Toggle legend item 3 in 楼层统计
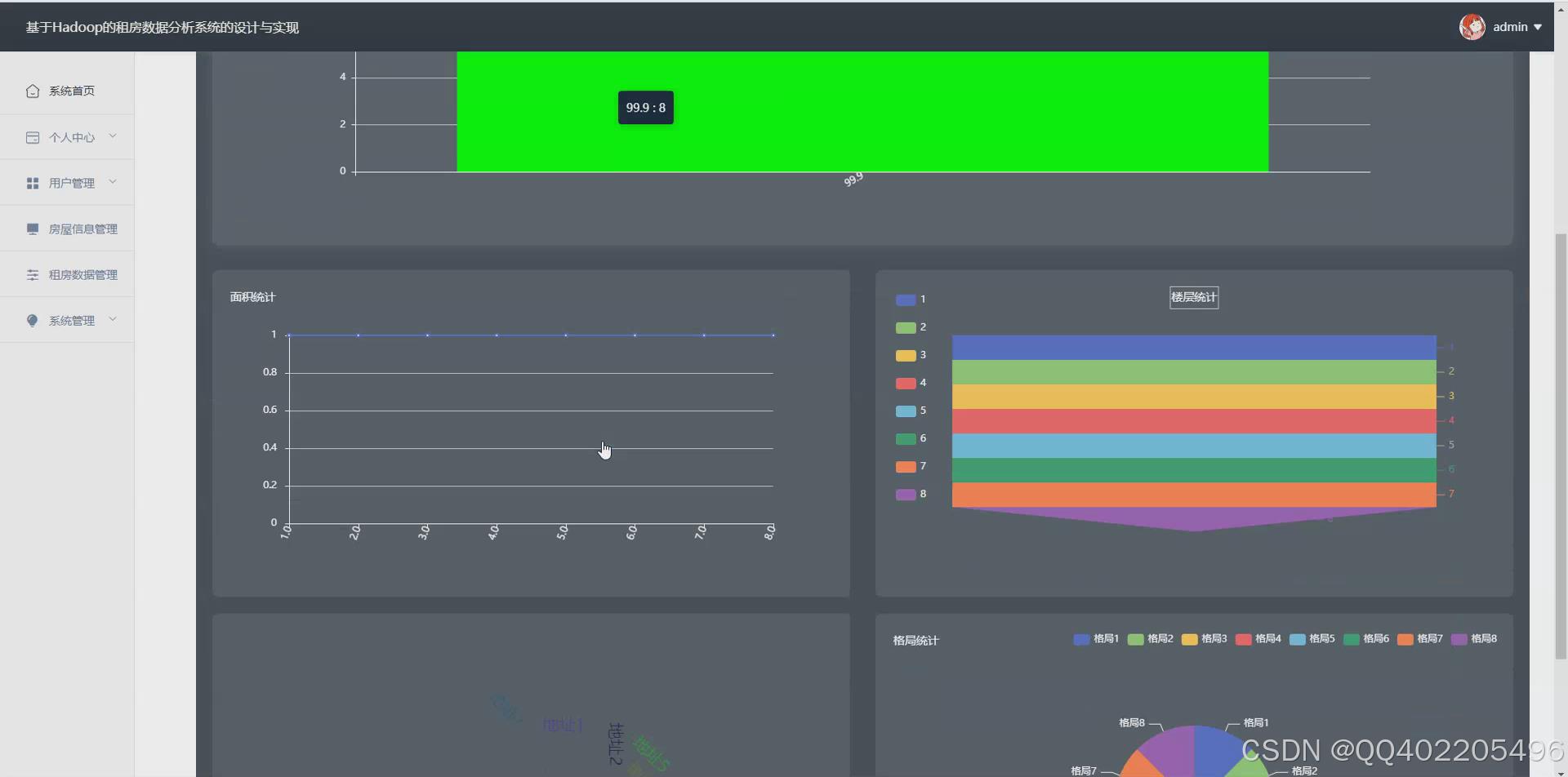 (x=911, y=355)
